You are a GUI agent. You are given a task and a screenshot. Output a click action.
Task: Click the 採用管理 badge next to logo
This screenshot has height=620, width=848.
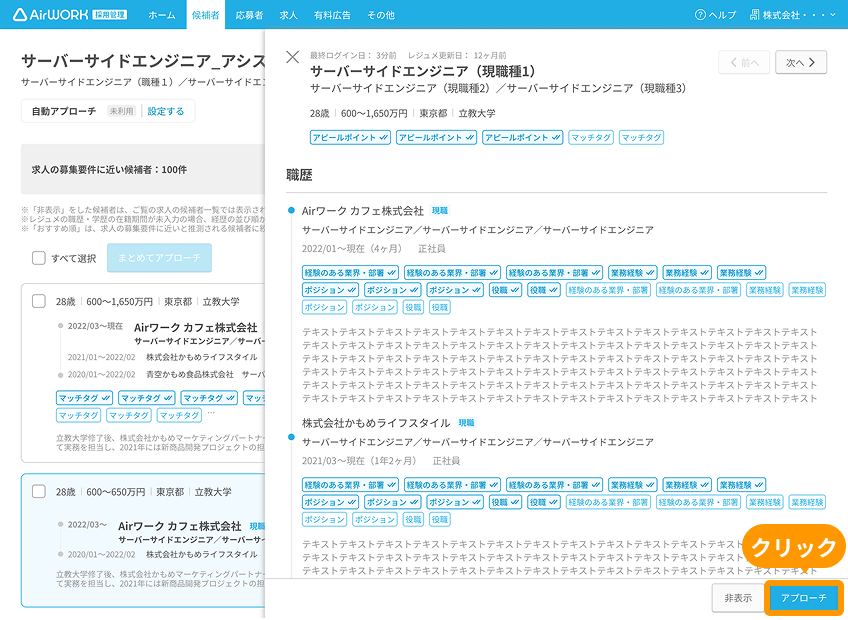[110, 15]
